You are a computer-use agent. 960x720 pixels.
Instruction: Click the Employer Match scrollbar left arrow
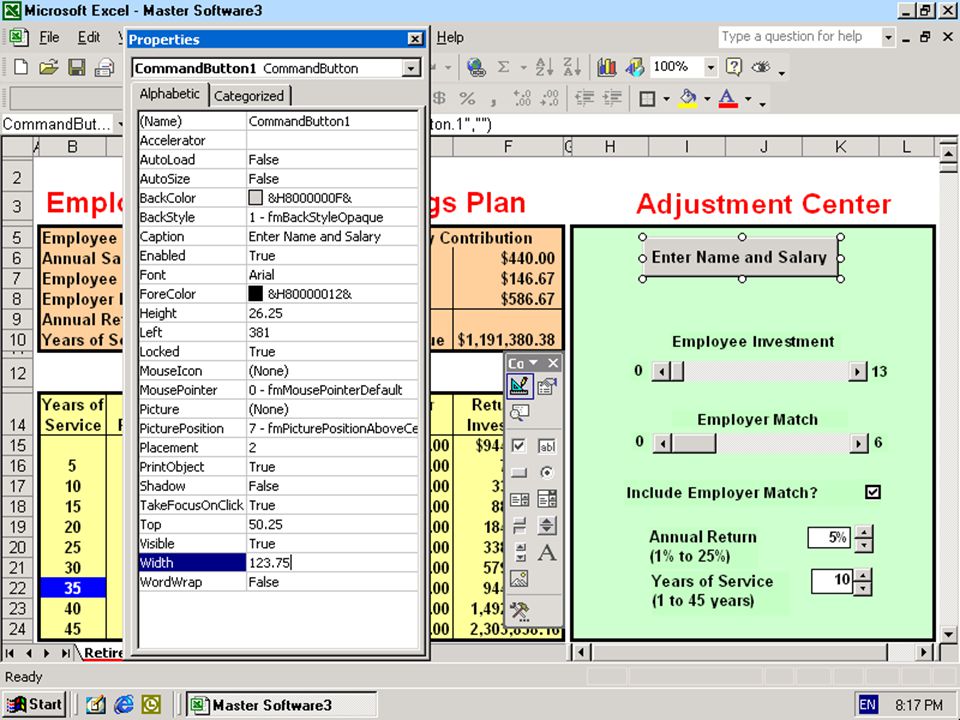pos(662,443)
